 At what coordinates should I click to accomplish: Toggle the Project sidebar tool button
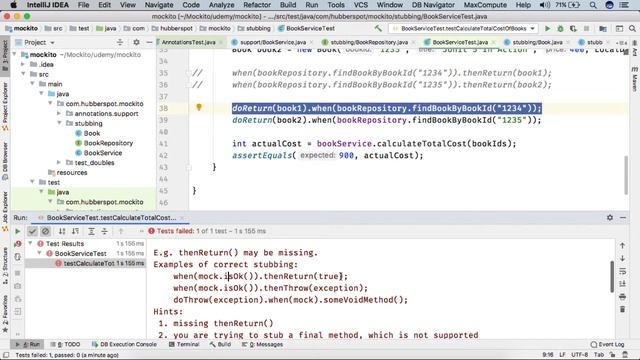pos(5,56)
